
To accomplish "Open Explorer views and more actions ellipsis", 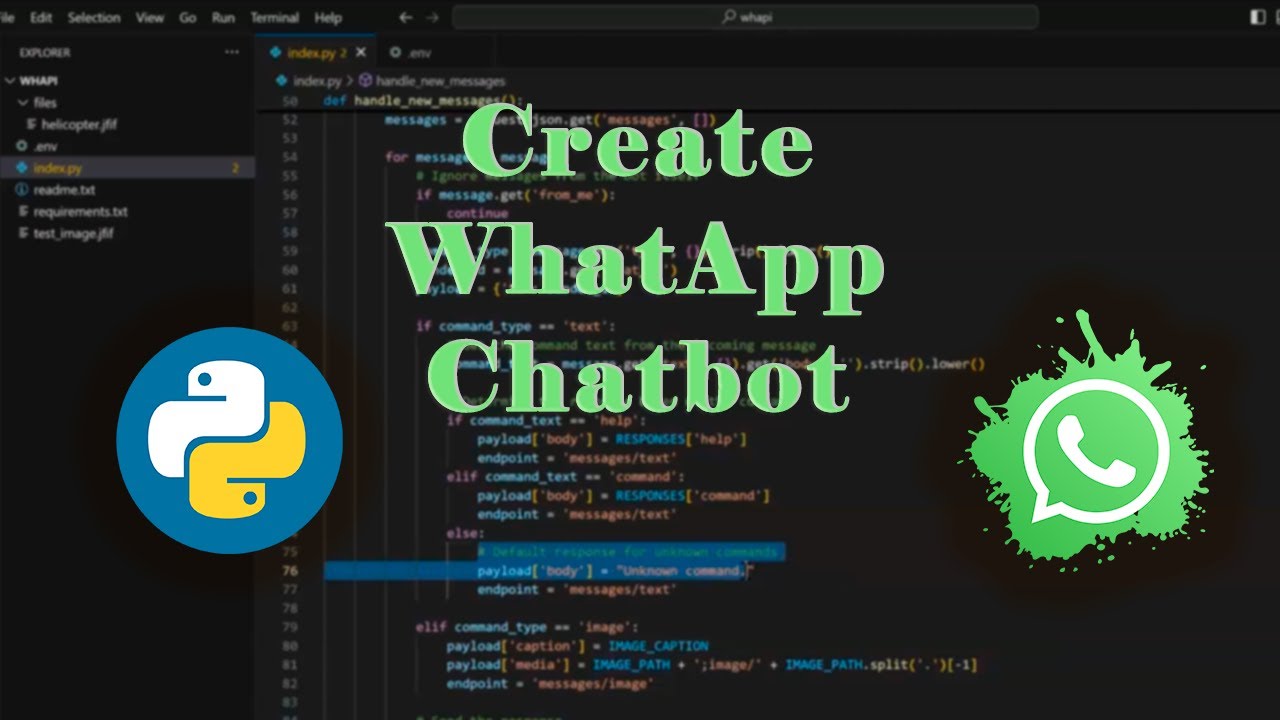I will [232, 52].
